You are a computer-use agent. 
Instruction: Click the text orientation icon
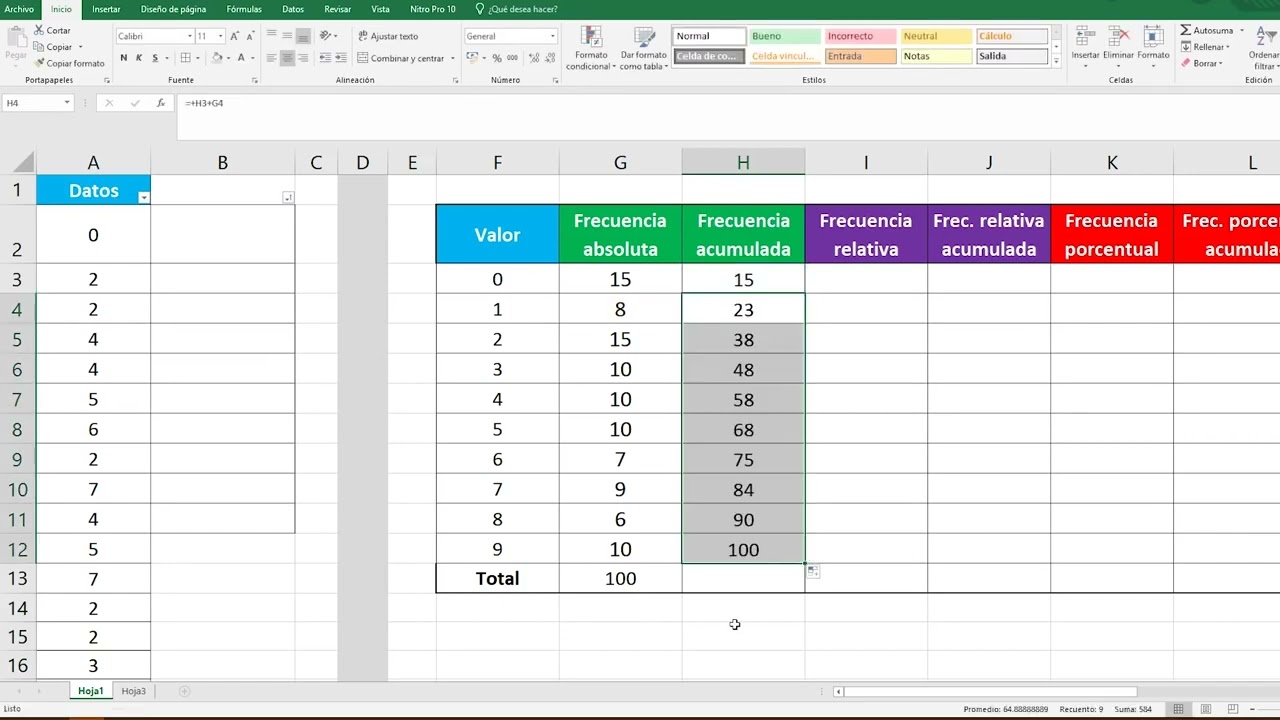point(326,36)
